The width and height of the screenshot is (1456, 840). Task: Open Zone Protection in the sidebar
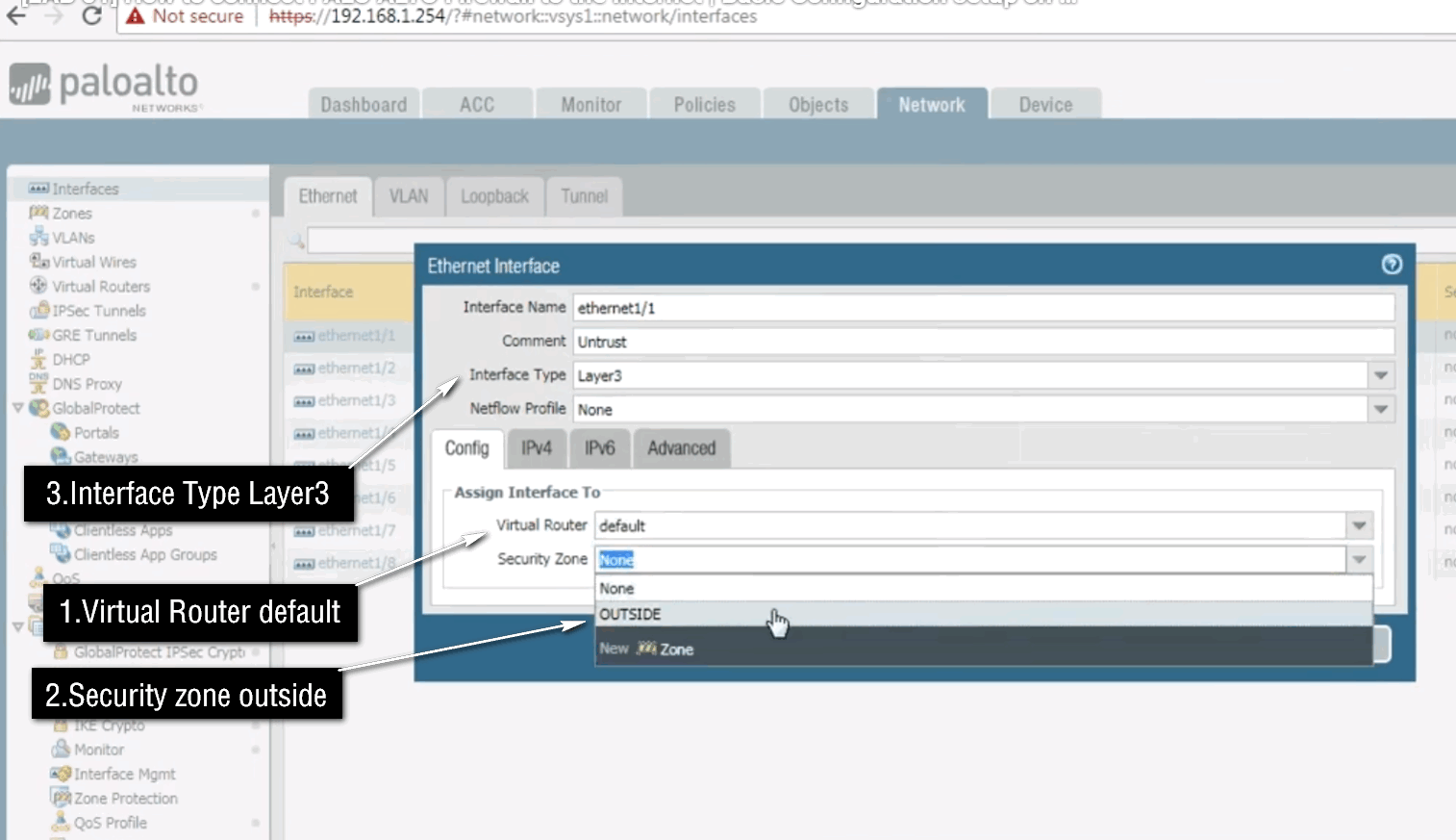coord(126,799)
